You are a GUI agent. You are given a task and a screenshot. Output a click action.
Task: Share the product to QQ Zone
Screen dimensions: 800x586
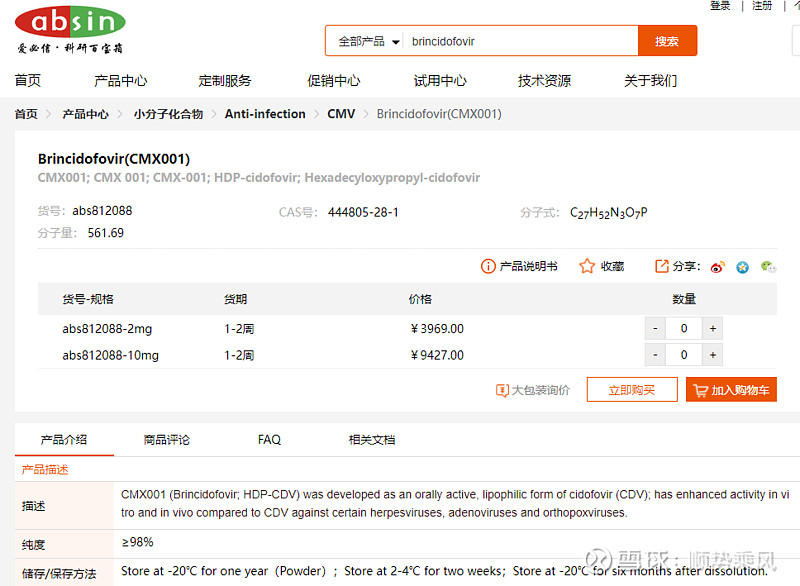coord(742,267)
